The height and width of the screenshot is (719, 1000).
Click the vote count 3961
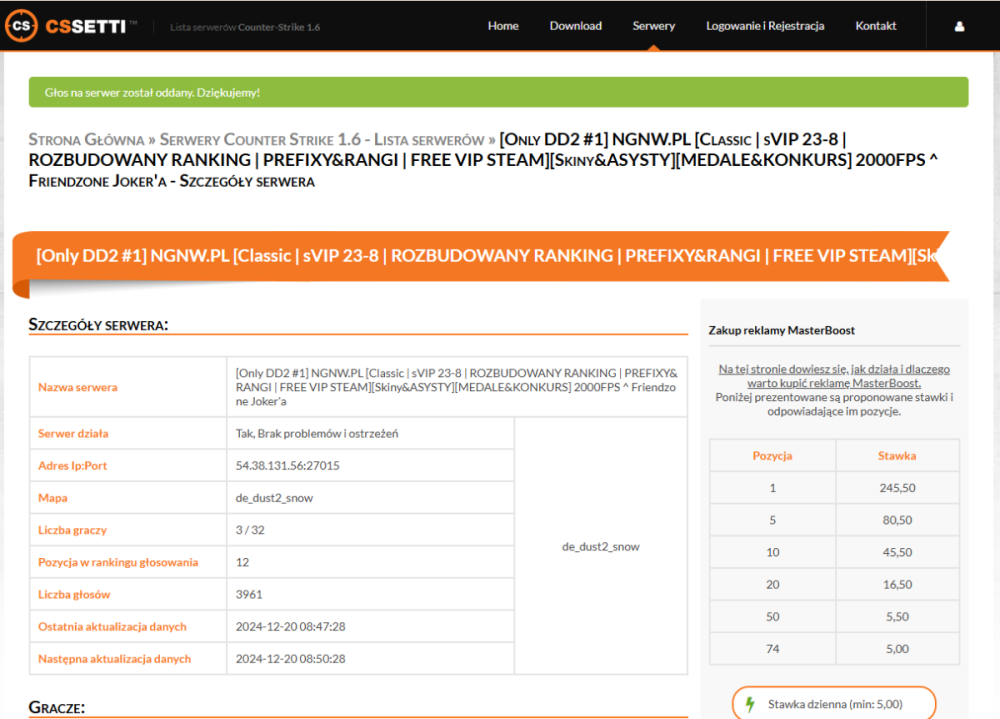[249, 595]
